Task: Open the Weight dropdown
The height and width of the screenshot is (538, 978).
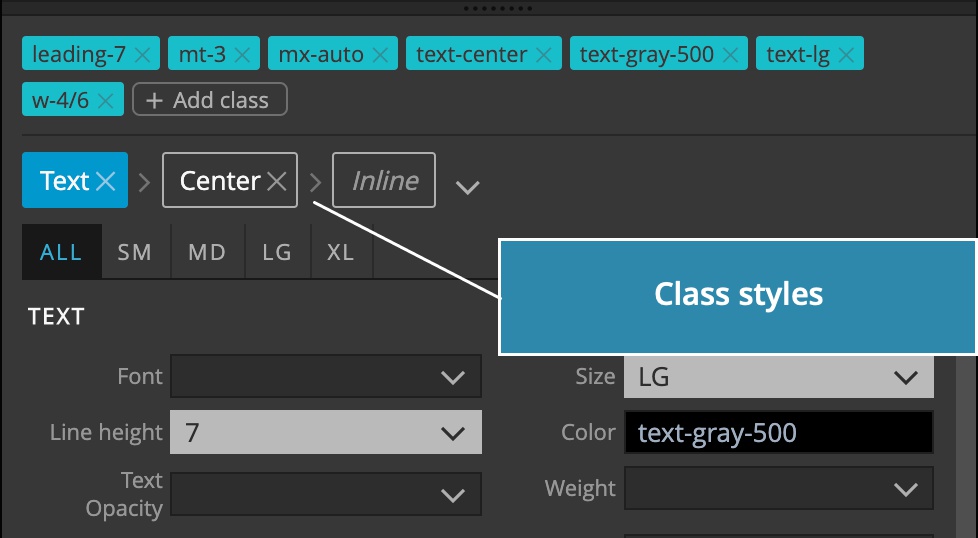Action: click(x=778, y=488)
